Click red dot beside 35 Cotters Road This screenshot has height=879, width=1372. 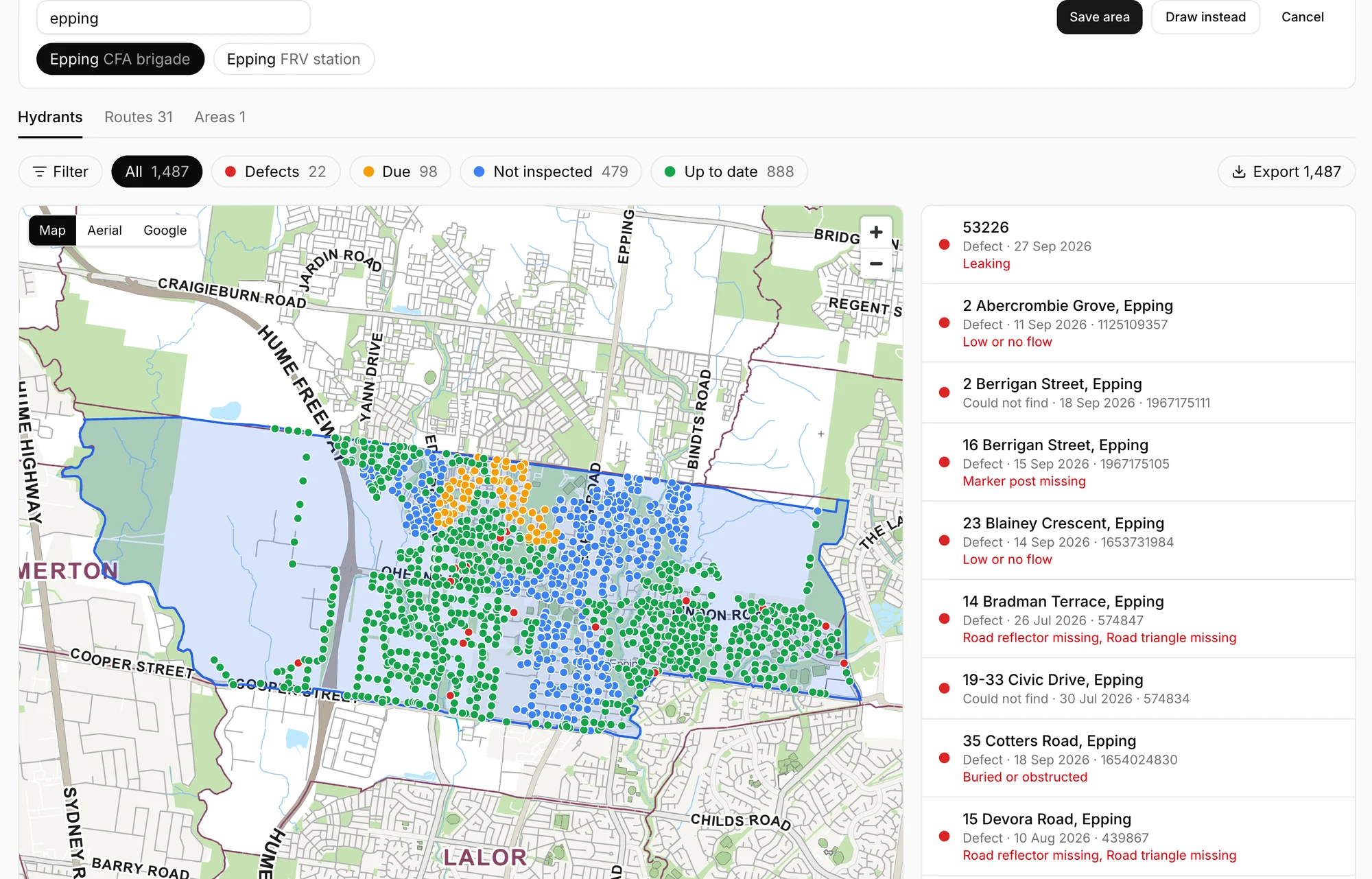tap(945, 758)
